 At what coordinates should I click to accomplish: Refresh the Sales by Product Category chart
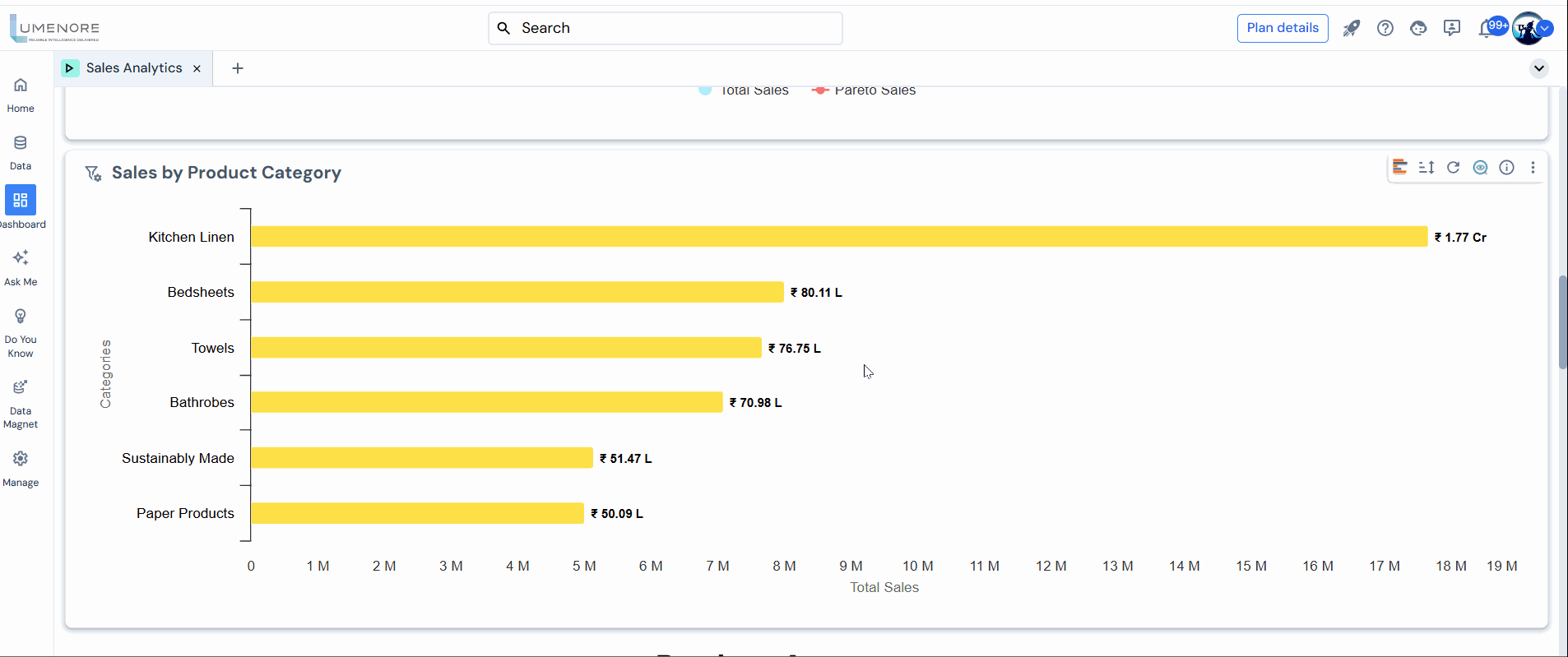click(x=1454, y=168)
